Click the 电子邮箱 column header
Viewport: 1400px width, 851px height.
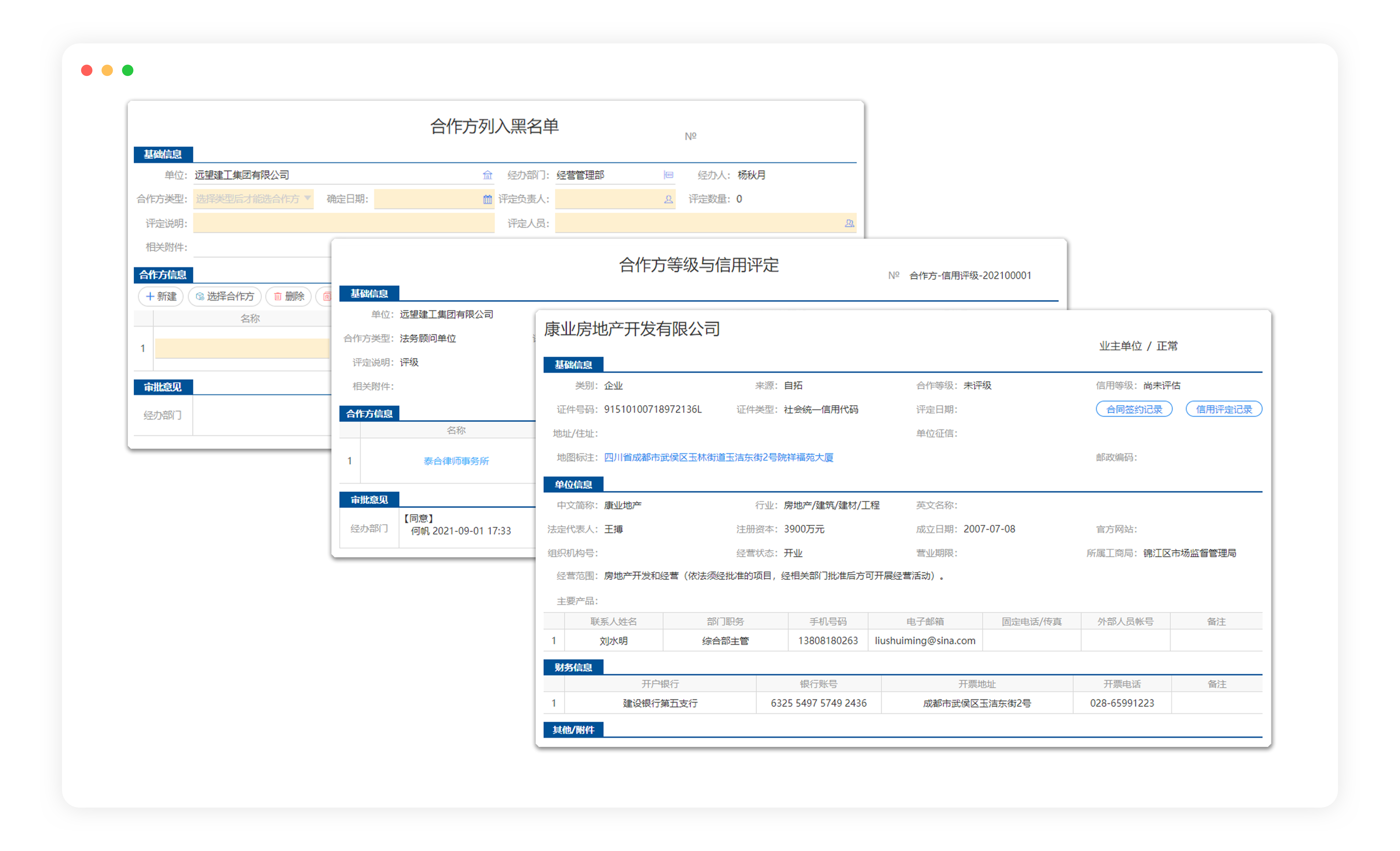(925, 622)
